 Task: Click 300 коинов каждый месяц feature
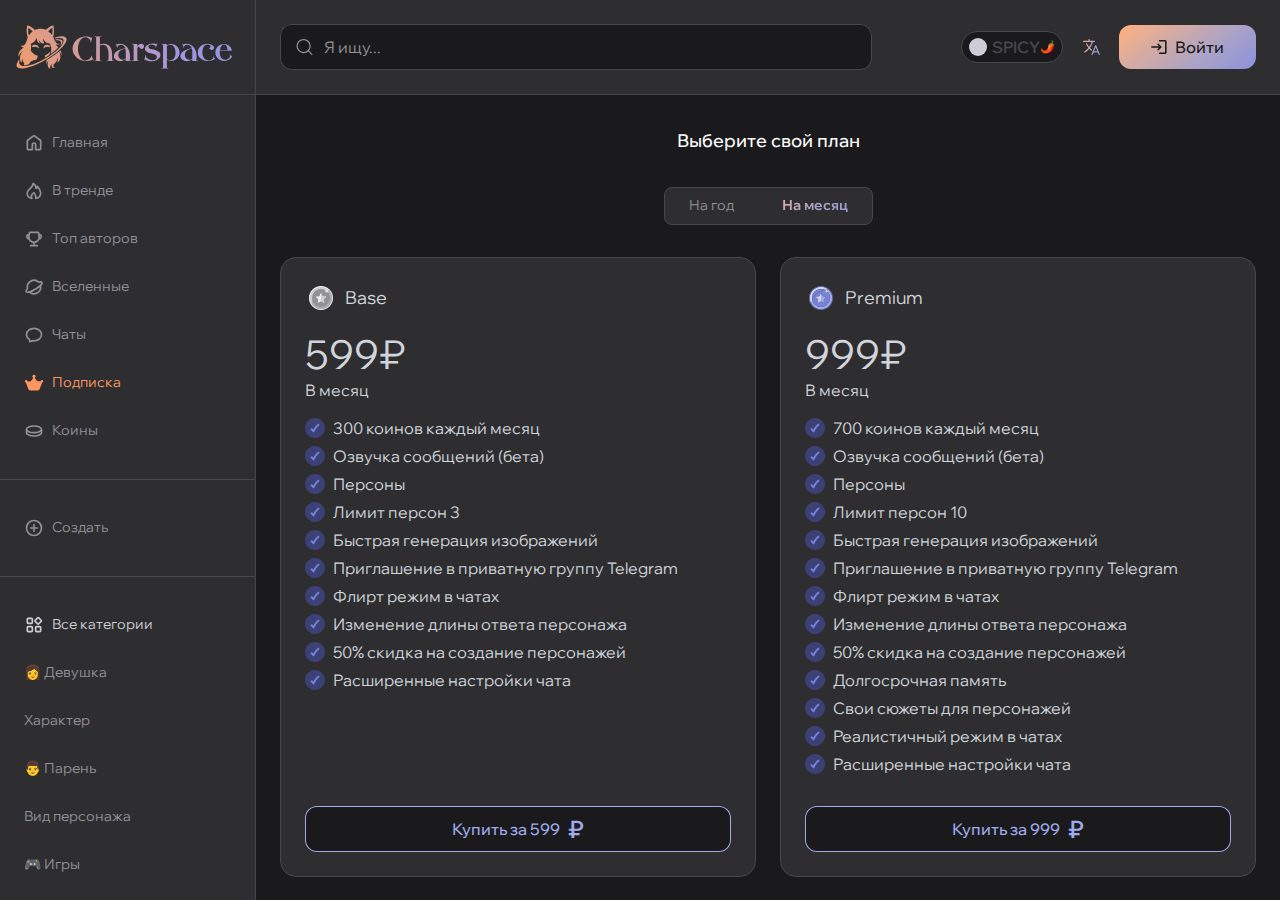tap(436, 428)
